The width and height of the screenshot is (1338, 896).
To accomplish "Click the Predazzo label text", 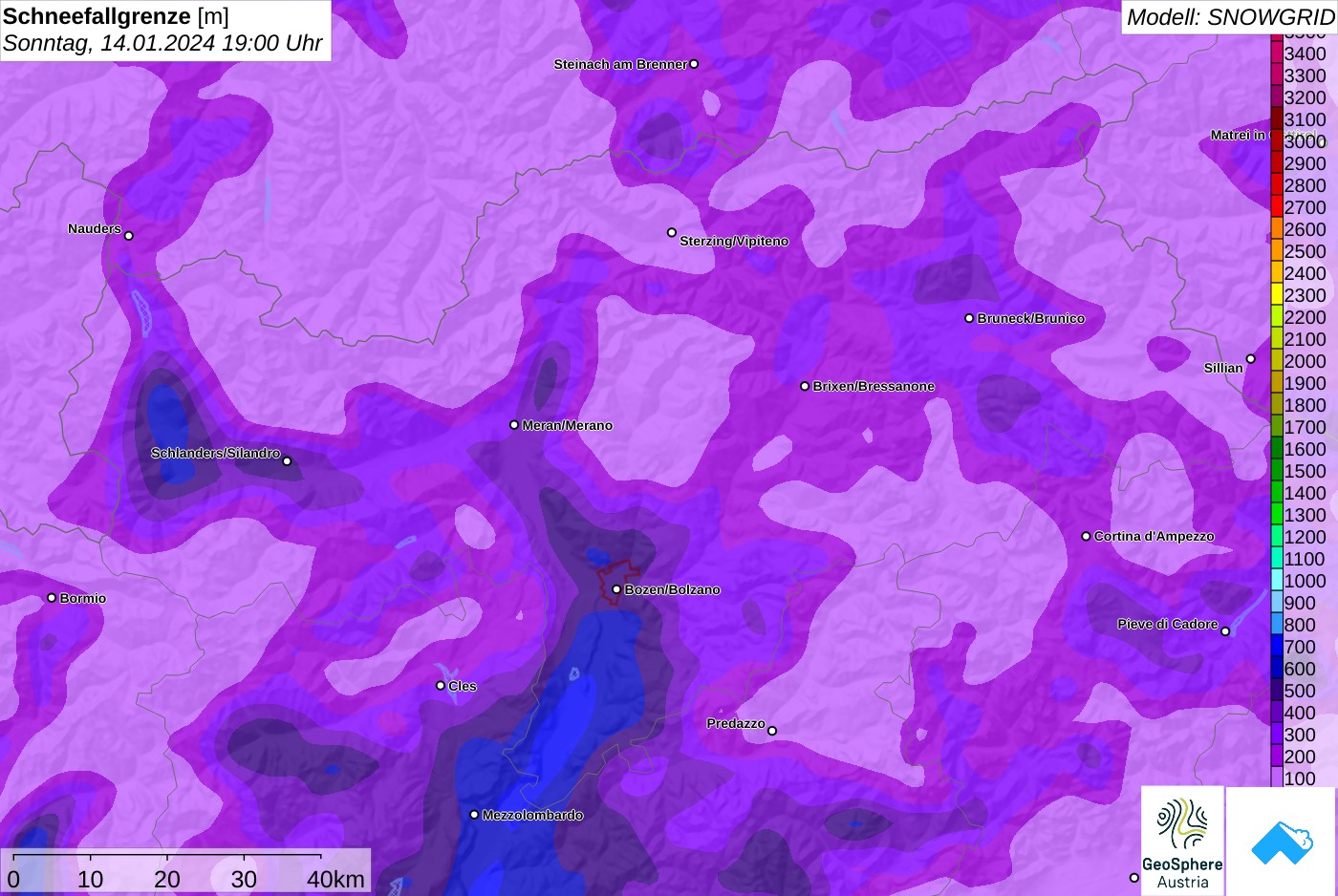I will tap(736, 723).
